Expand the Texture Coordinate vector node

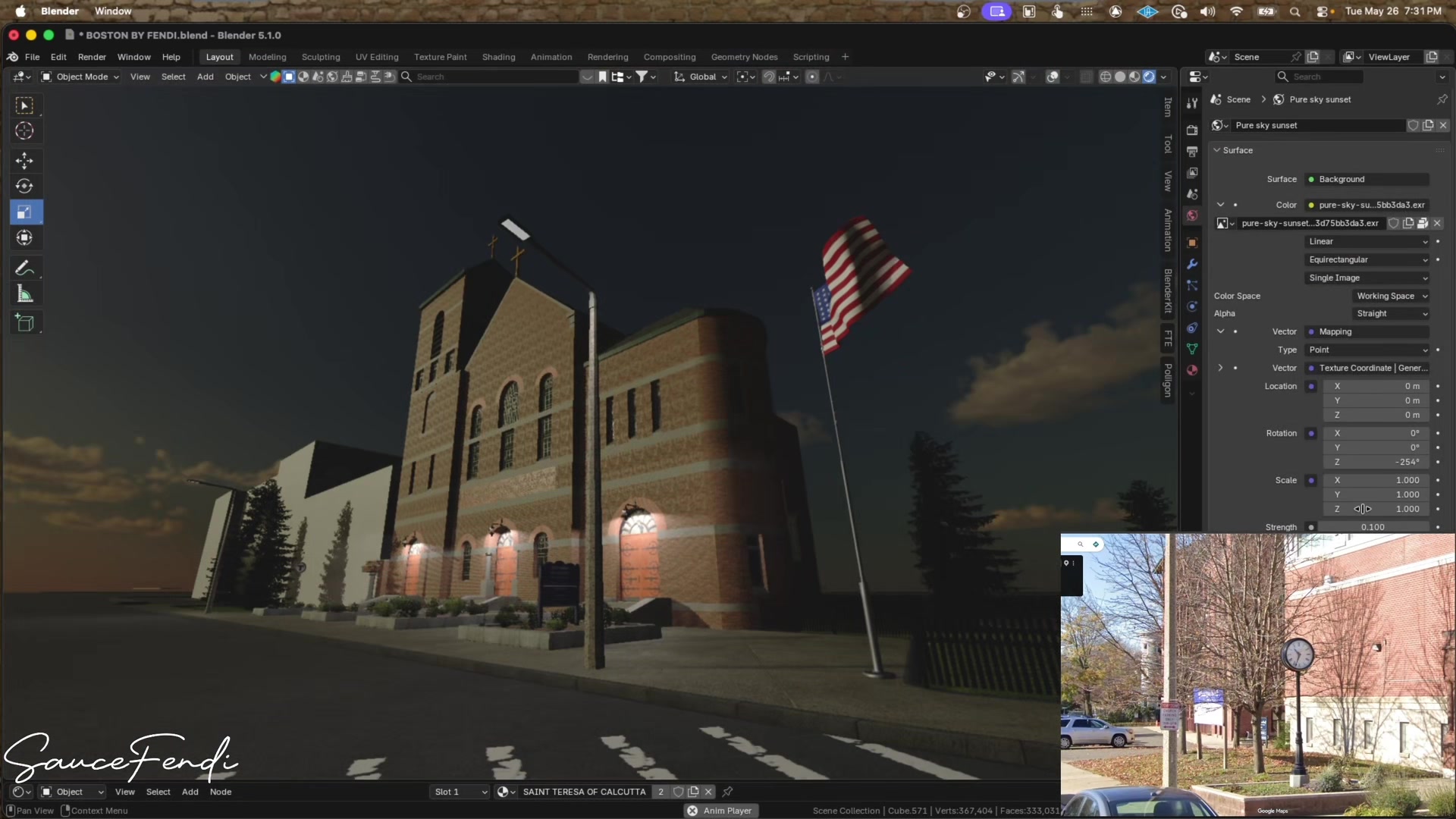(x=1220, y=368)
